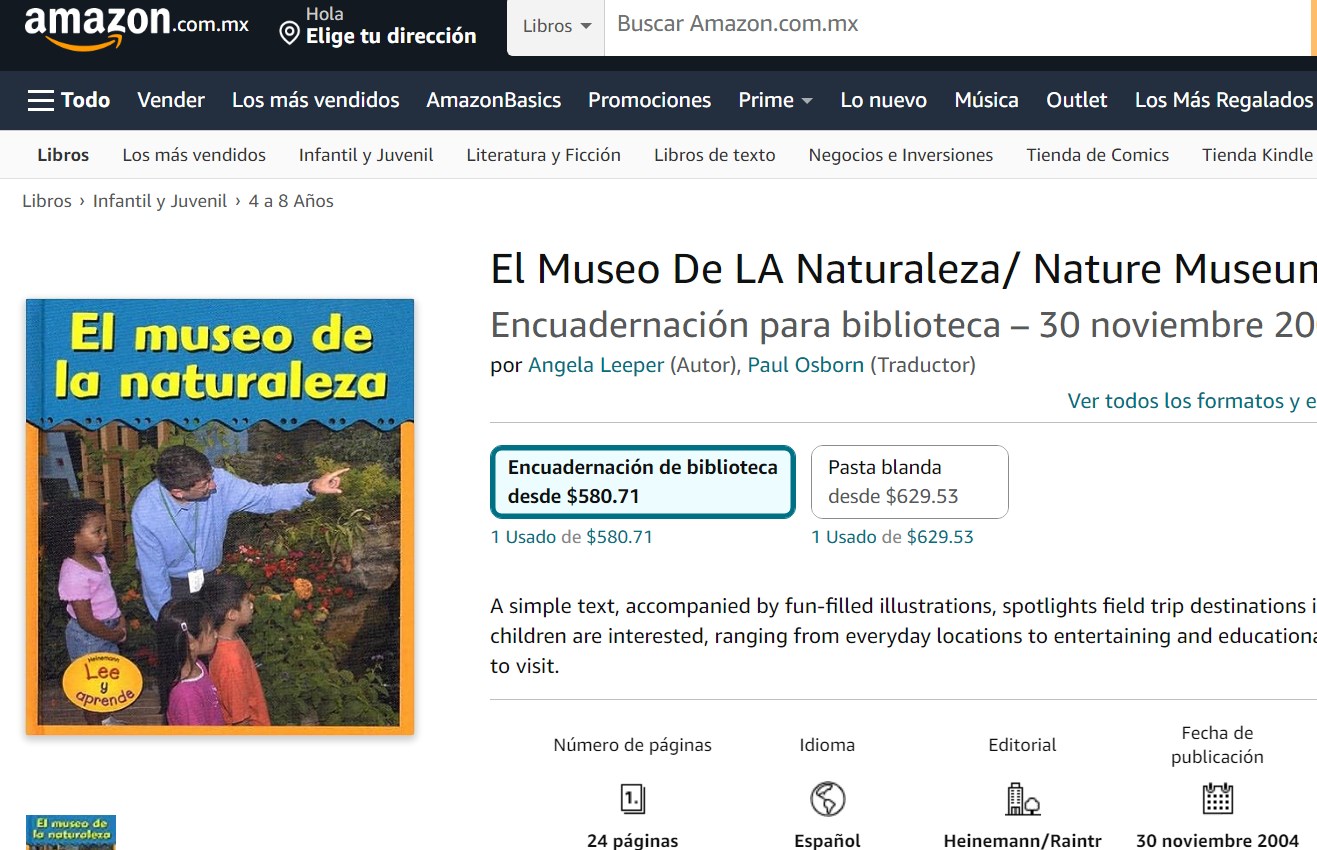1317x850 pixels.
Task: Open author Angela Leeper's page
Action: (x=596, y=365)
